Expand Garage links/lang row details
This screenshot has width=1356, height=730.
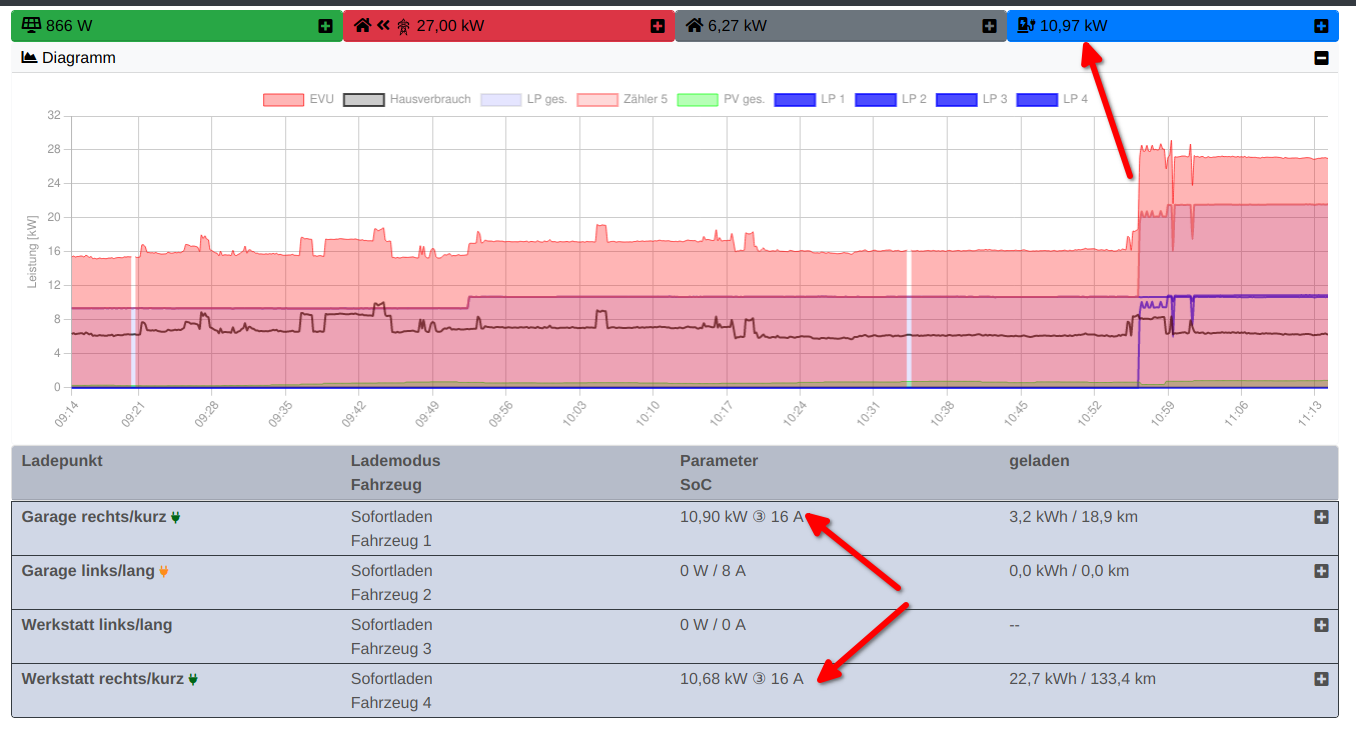1321,571
